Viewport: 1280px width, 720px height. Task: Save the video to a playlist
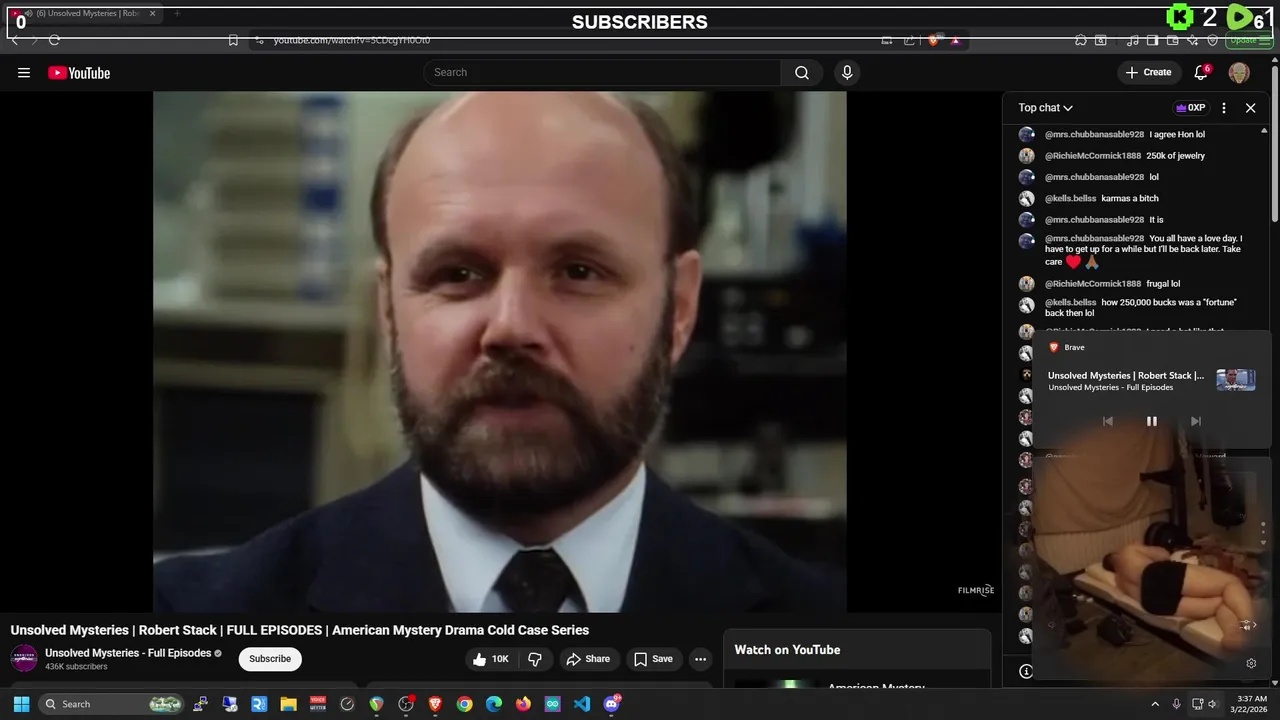[652, 659]
